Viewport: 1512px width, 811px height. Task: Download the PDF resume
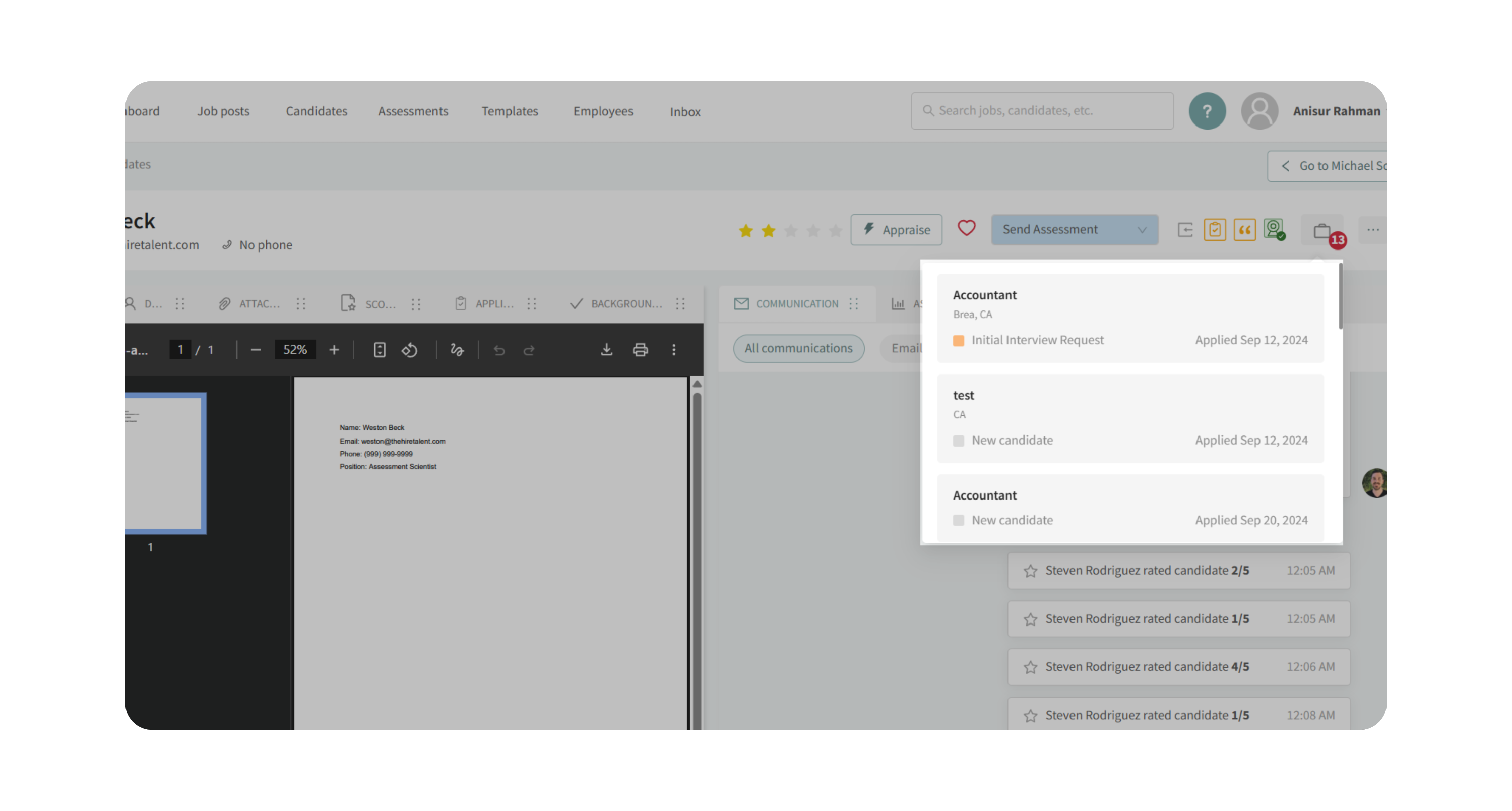(606, 350)
